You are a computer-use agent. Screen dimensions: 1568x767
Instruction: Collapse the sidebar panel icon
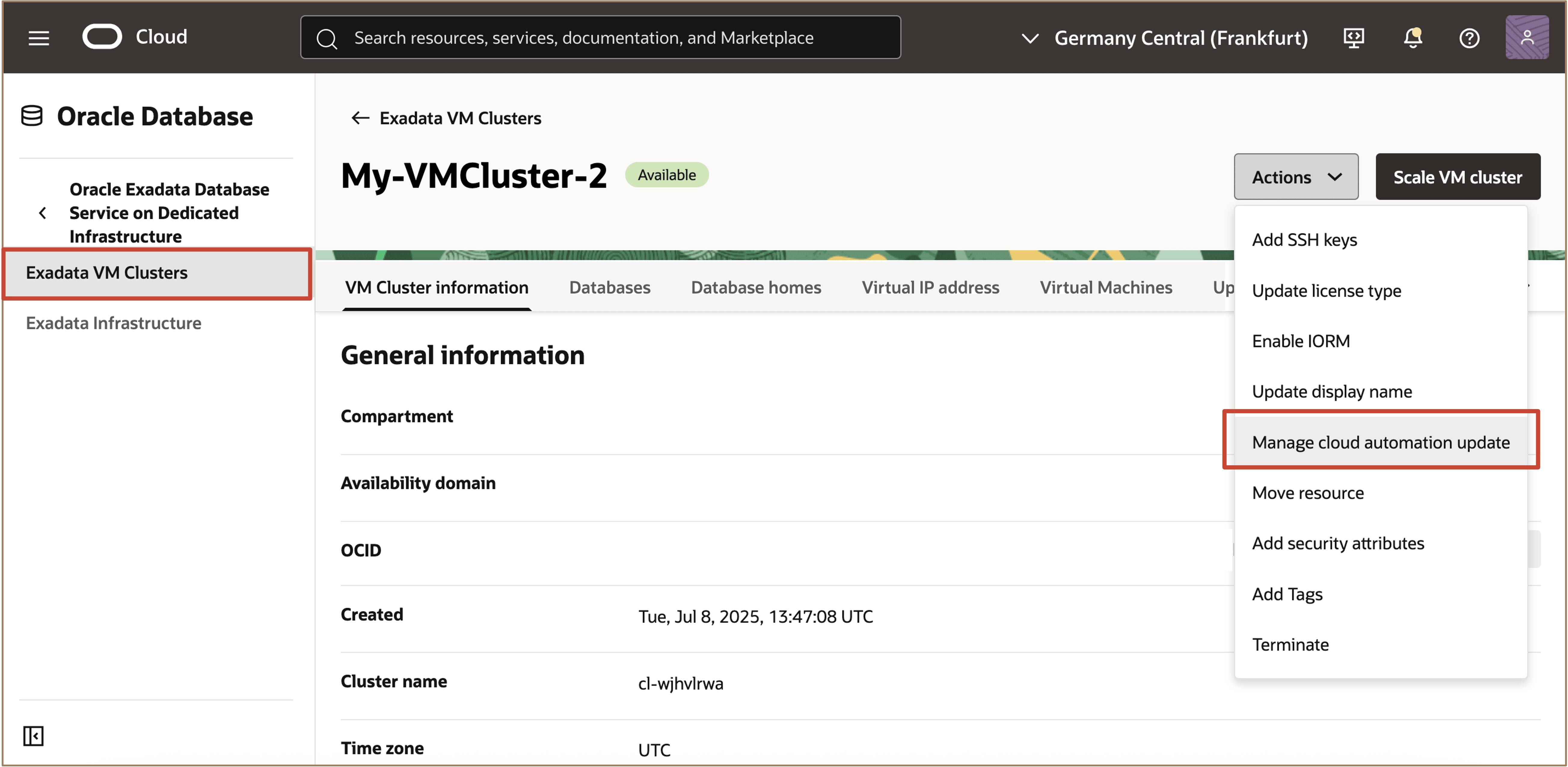point(33,735)
